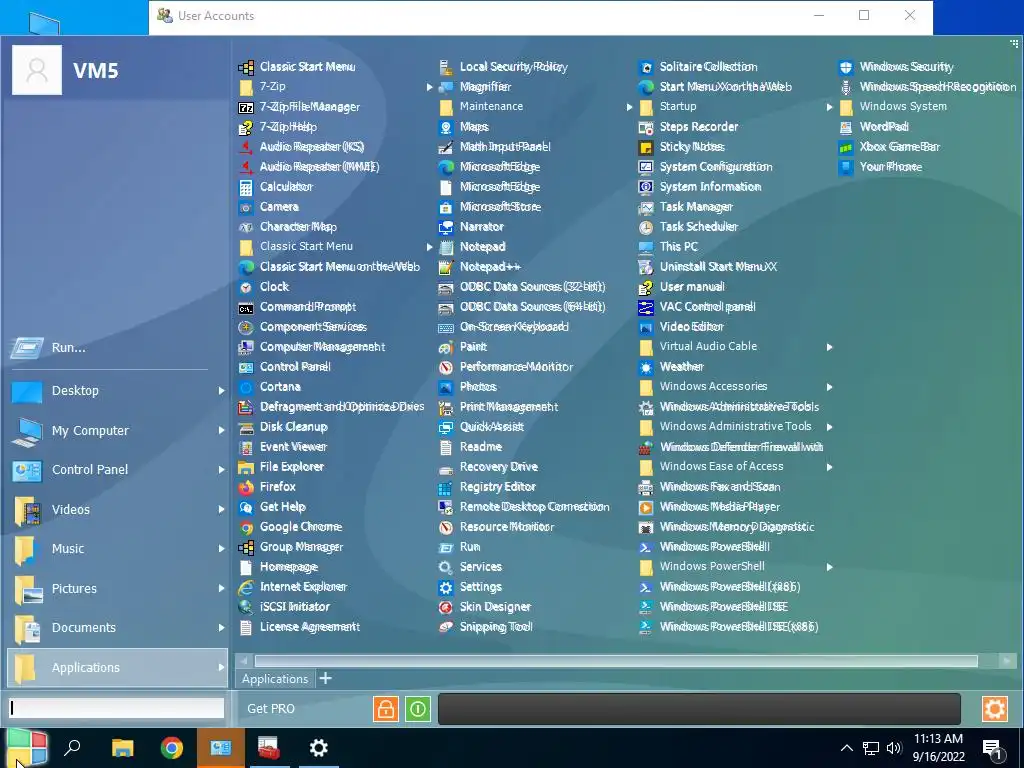
Task: Click the orange lock button
Action: click(385, 709)
